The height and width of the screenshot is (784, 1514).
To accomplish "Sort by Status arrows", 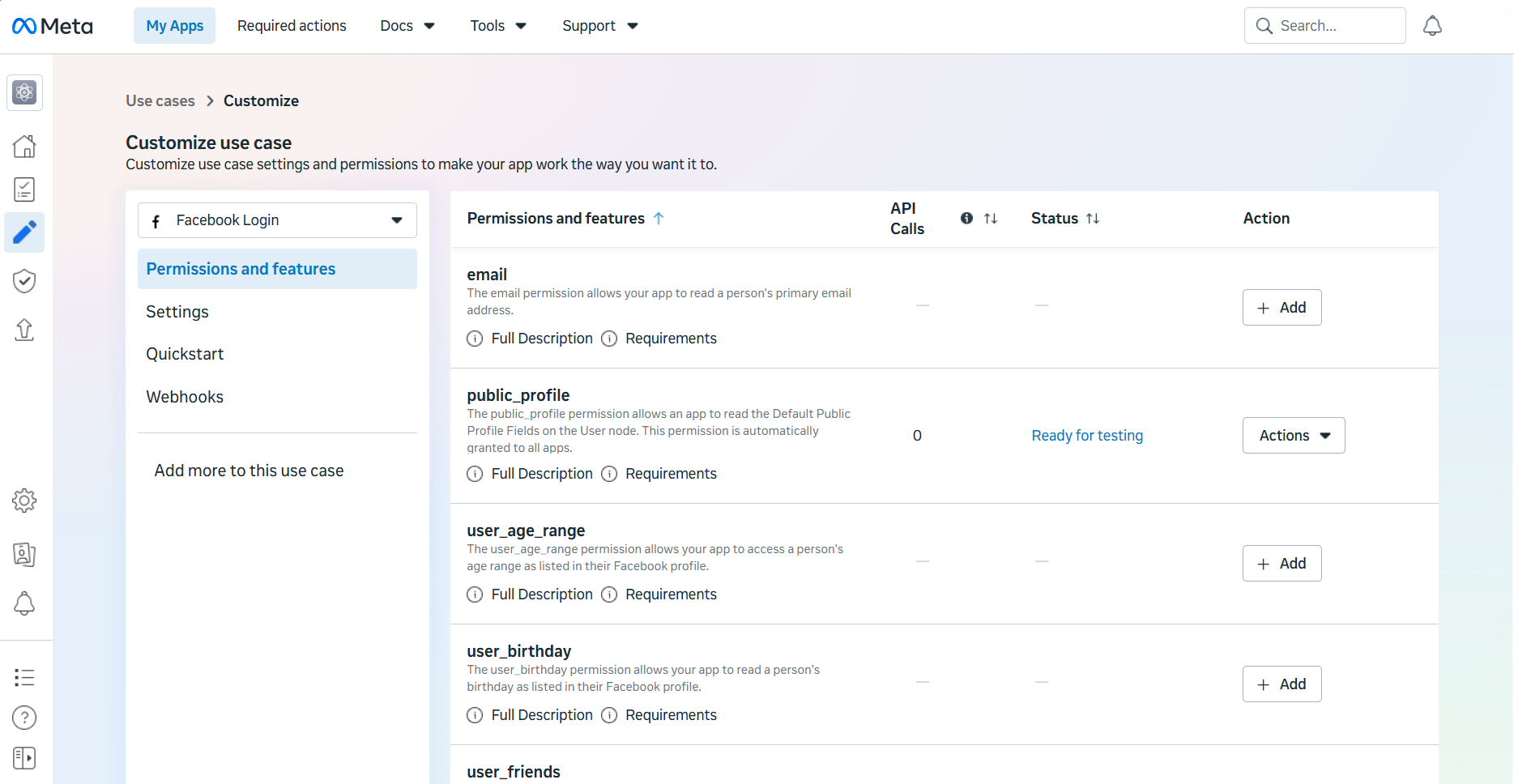I will 1093,218.
